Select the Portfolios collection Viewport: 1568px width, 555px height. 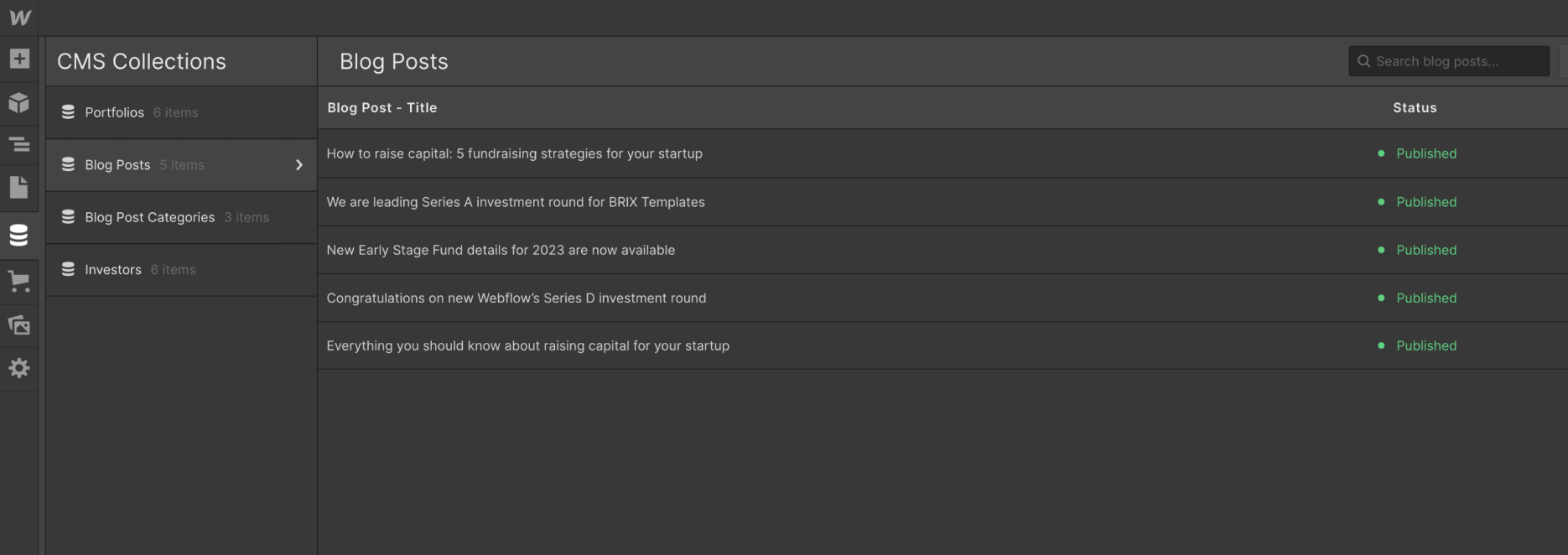tap(181, 112)
